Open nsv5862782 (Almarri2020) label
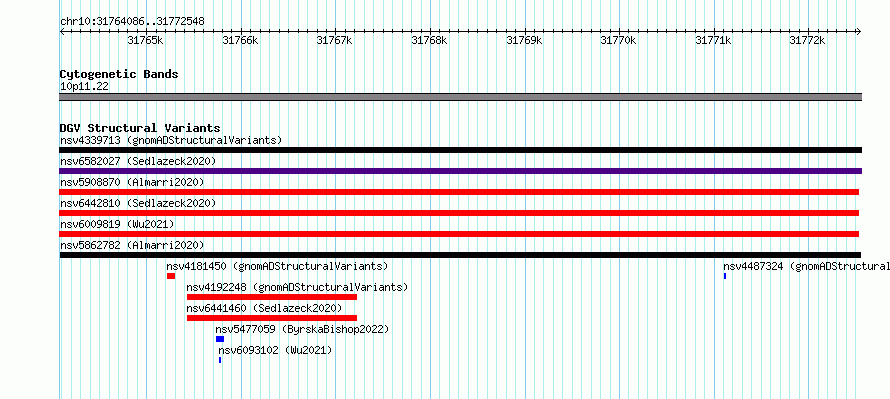This screenshot has width=890, height=399. pos(132,245)
